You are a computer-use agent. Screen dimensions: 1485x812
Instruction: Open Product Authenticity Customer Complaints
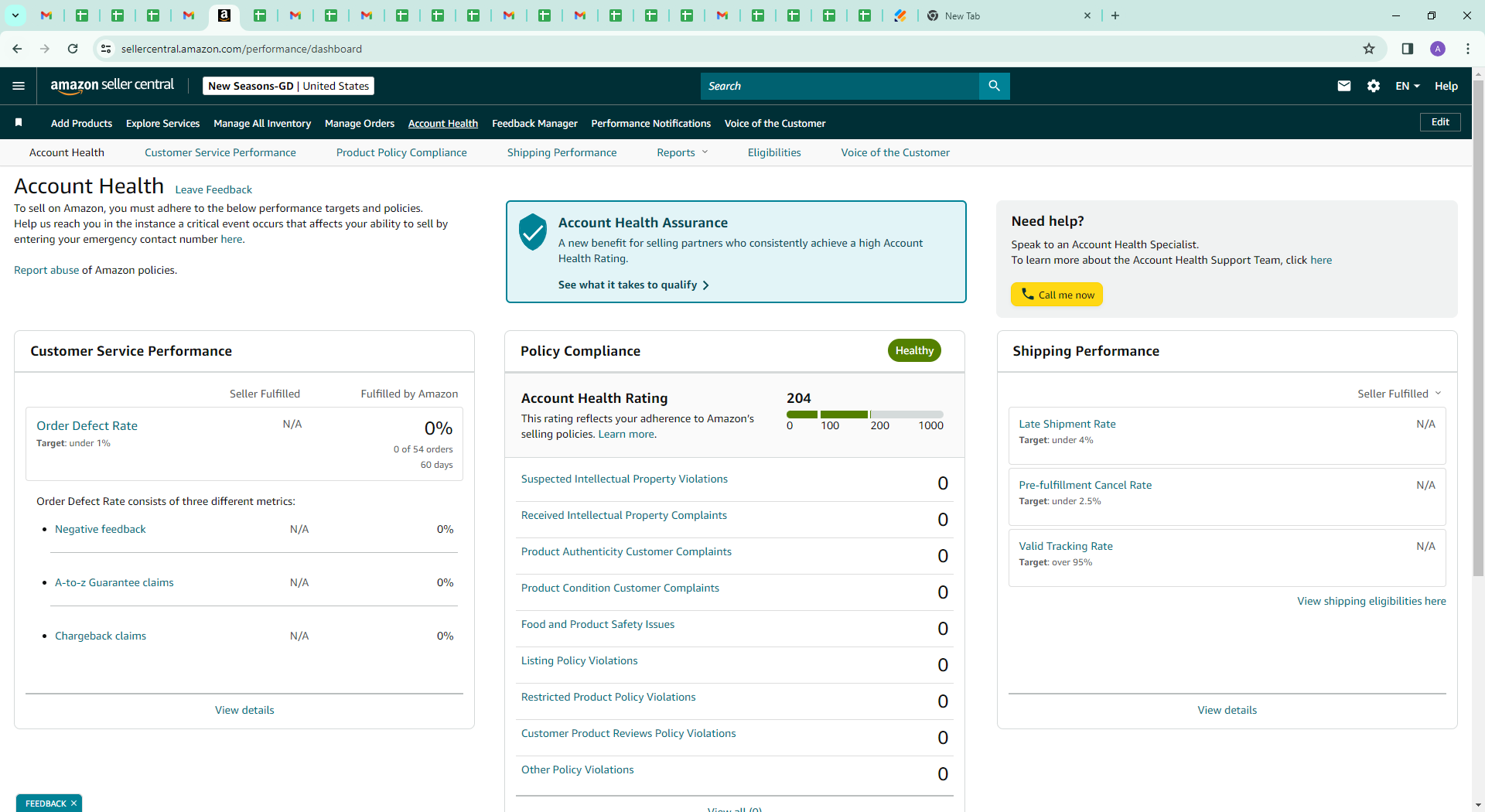(626, 551)
